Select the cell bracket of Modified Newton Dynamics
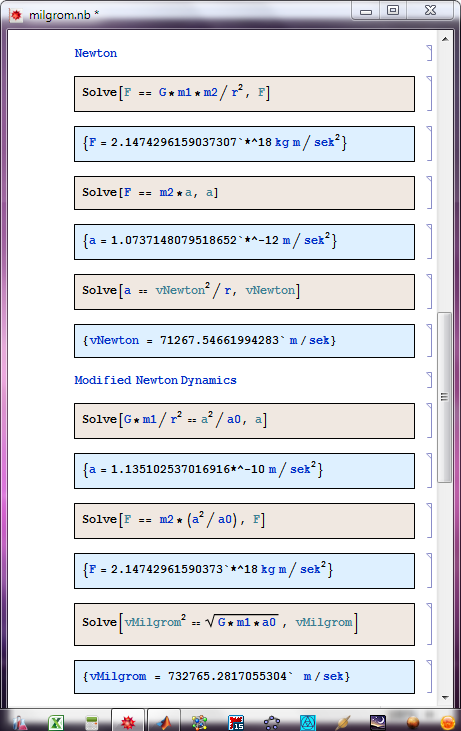This screenshot has height=731, width=461. point(429,380)
